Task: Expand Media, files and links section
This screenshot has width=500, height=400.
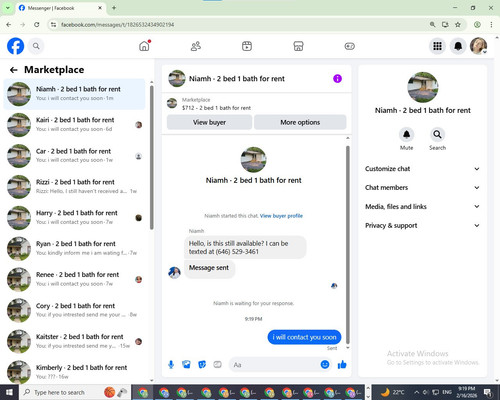Action: (x=422, y=207)
